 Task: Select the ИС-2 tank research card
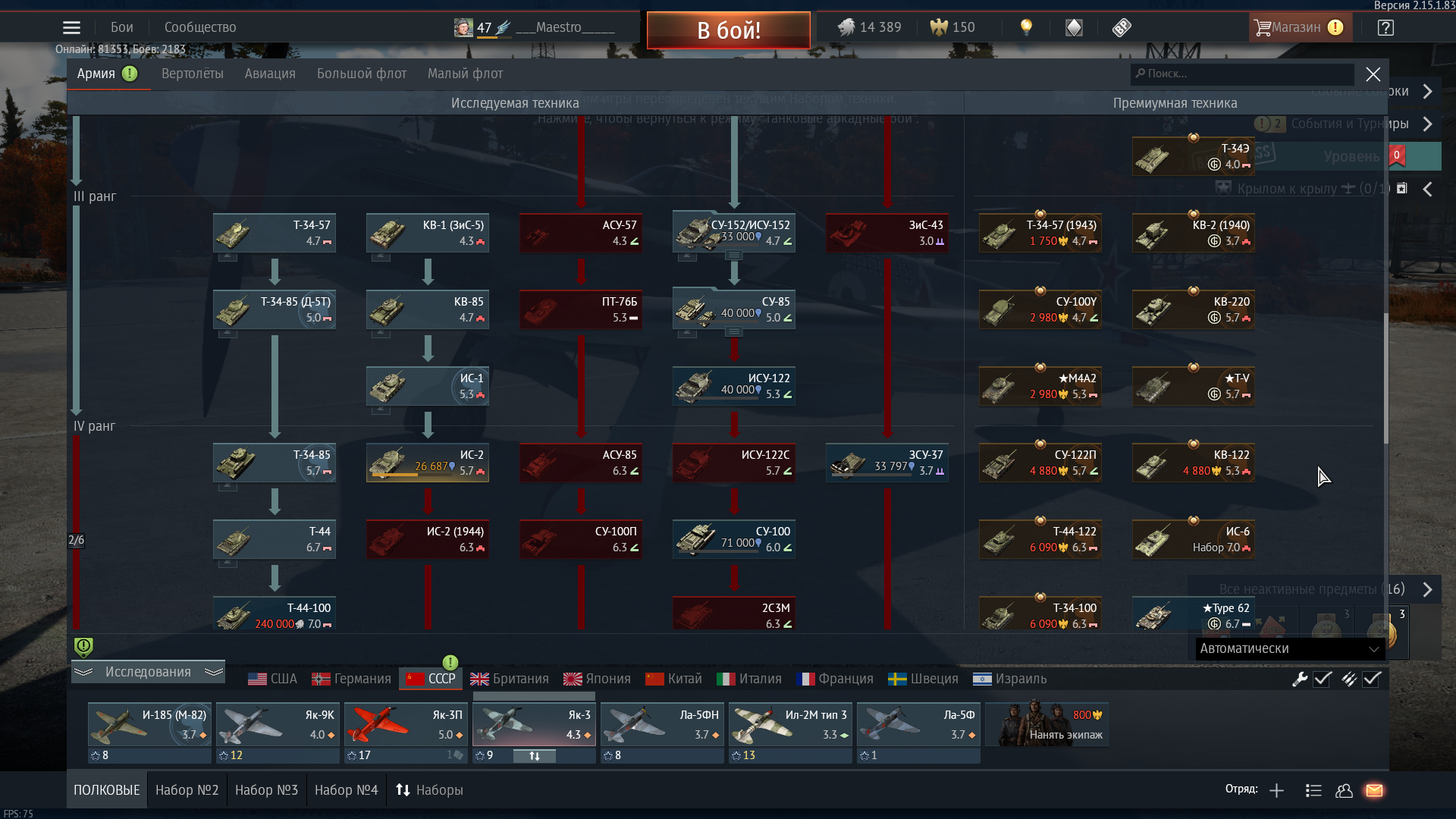(428, 463)
